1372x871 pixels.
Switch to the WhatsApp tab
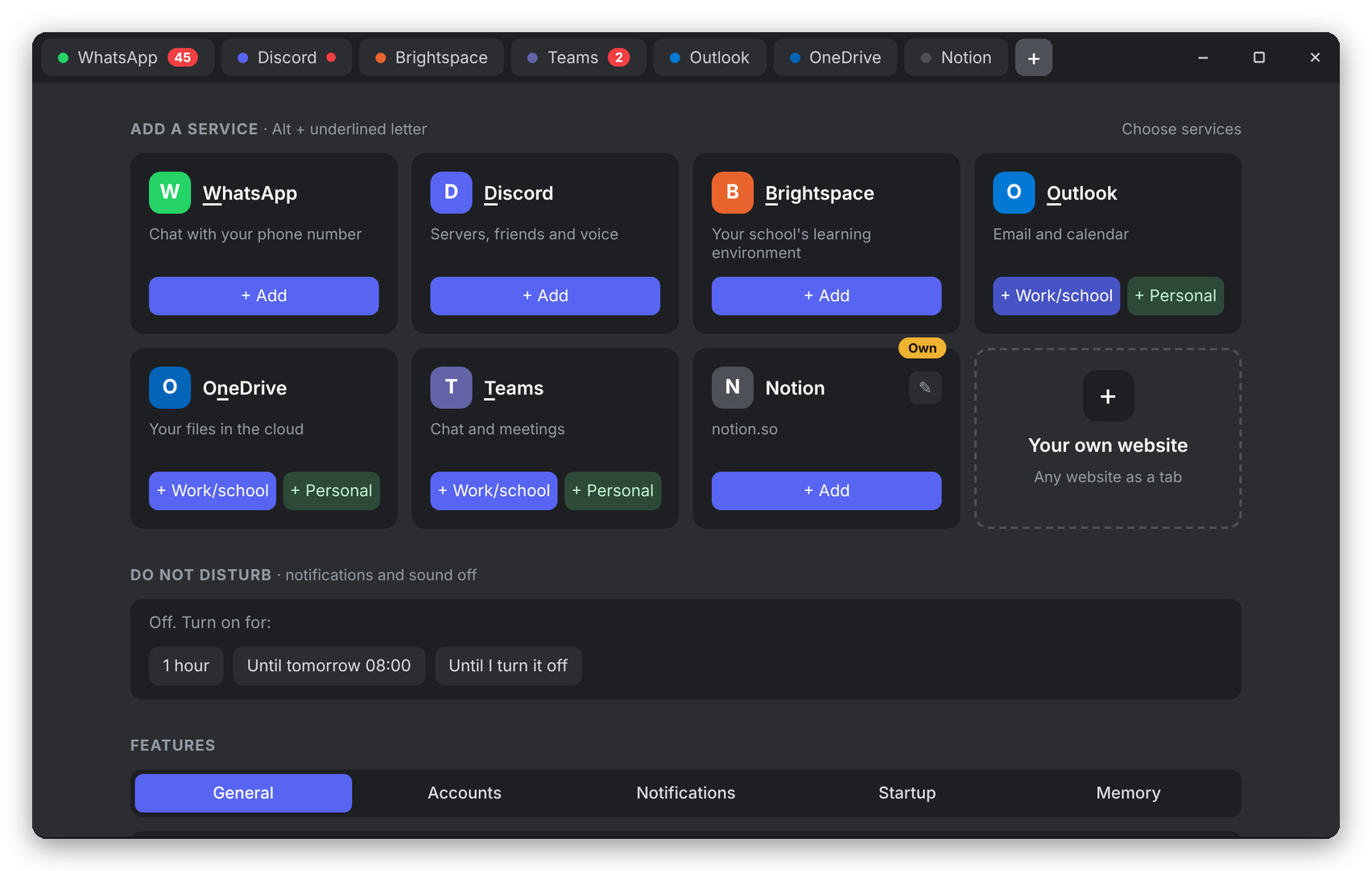[128, 58]
